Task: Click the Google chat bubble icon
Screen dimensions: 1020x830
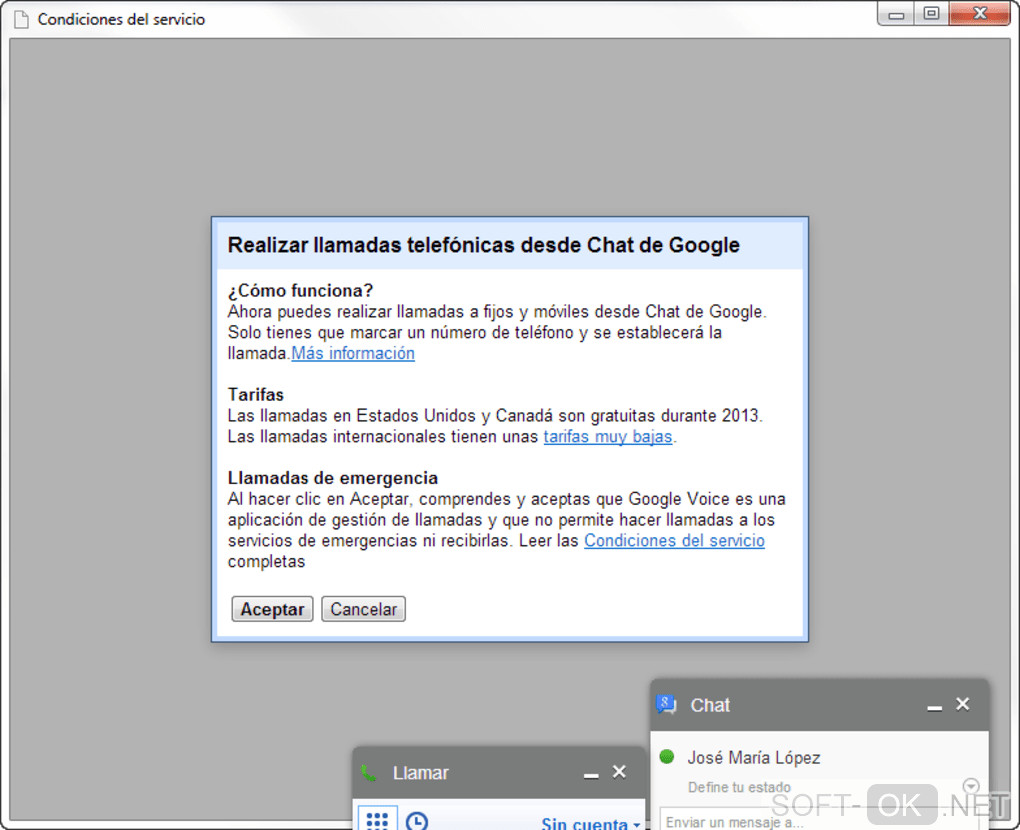Action: point(666,704)
